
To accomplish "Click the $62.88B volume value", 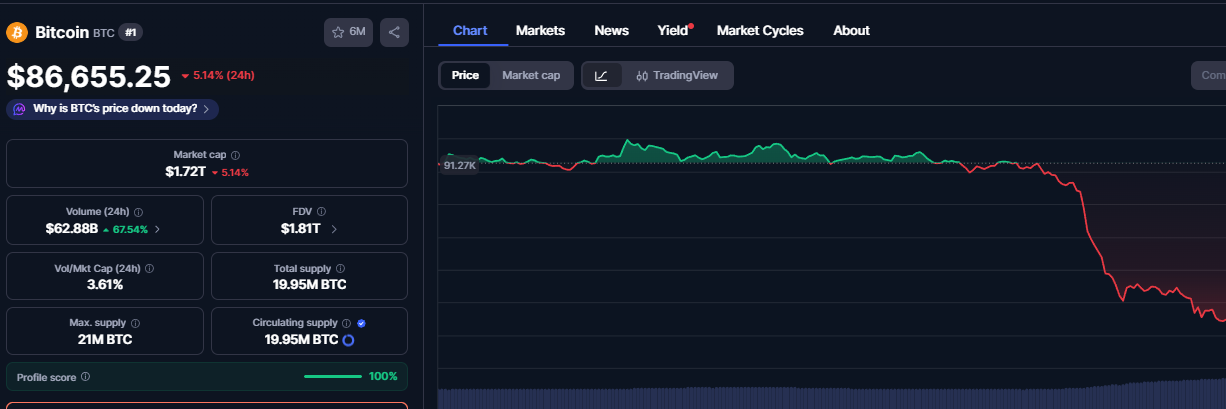I will coord(71,229).
